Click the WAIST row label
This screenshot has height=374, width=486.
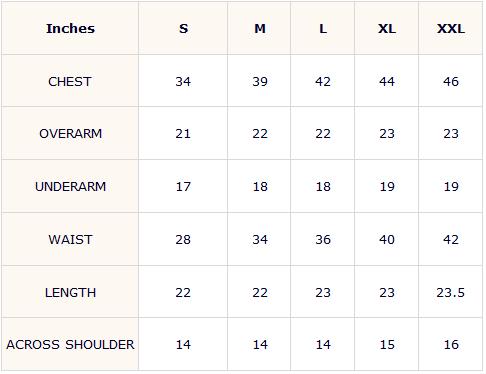coord(70,240)
